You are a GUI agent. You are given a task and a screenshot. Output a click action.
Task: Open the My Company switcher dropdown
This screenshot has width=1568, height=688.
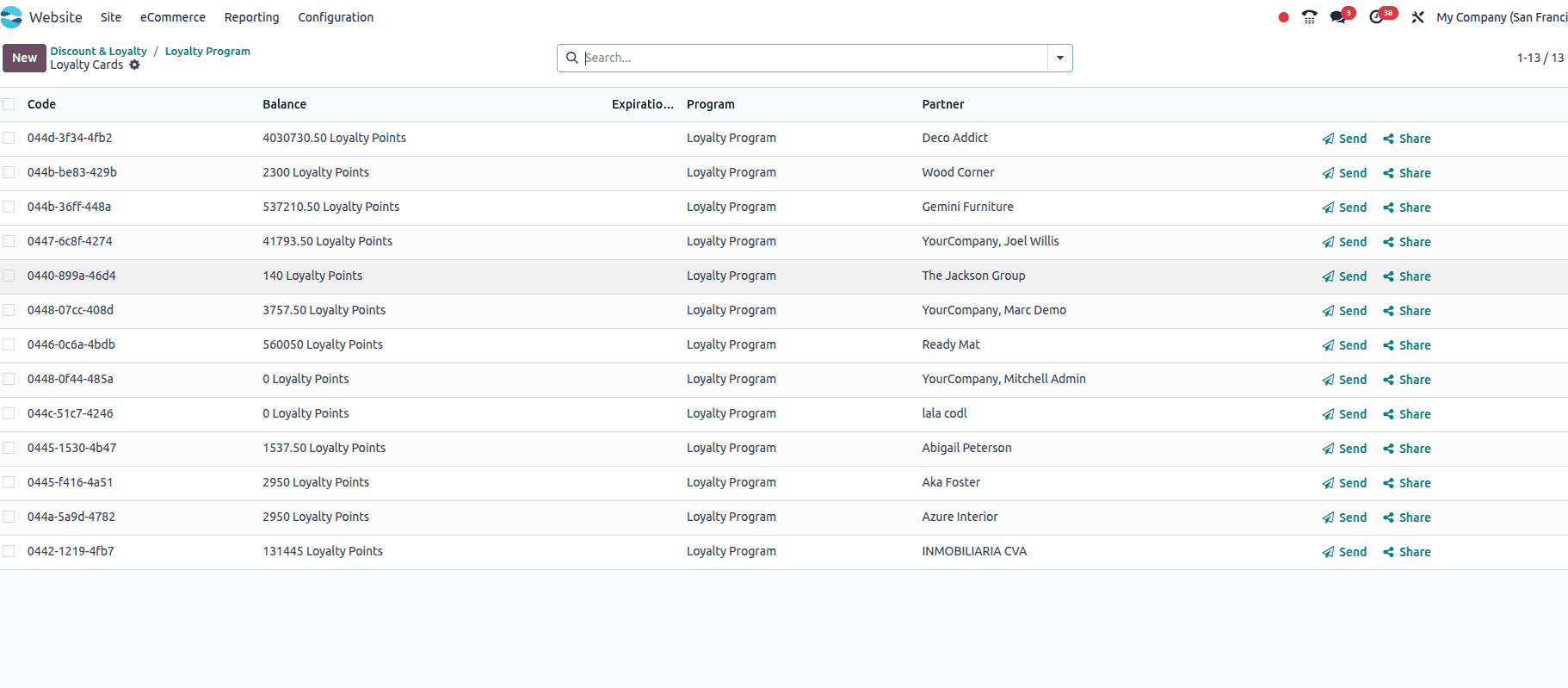pos(1501,17)
